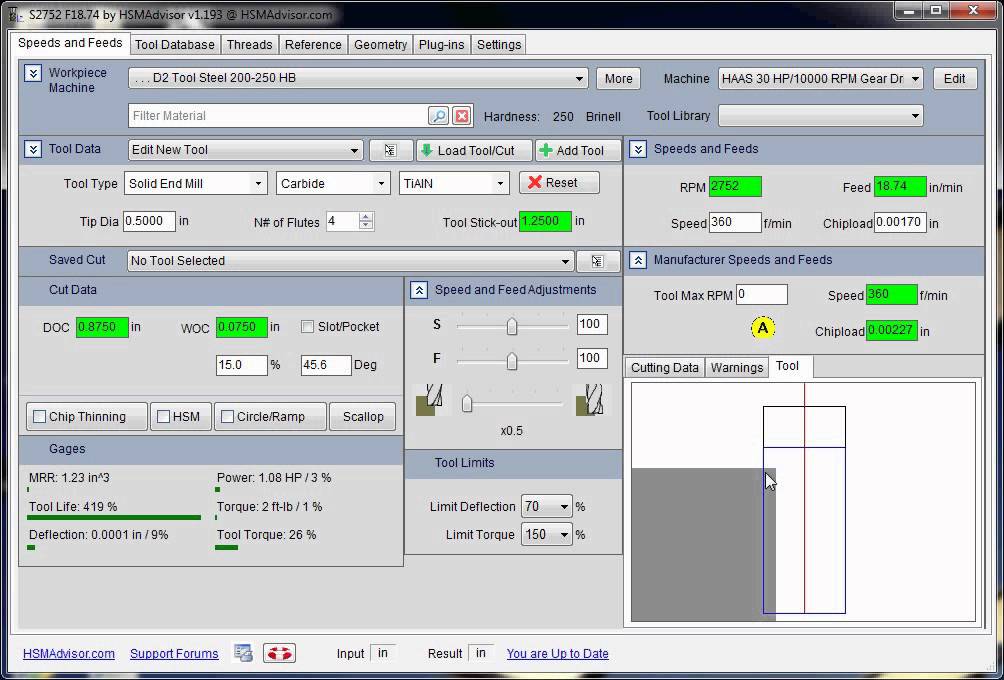The height and width of the screenshot is (680, 1004).
Task: Toggle Speed and Feed Adjustments chevron
Action: click(x=419, y=290)
